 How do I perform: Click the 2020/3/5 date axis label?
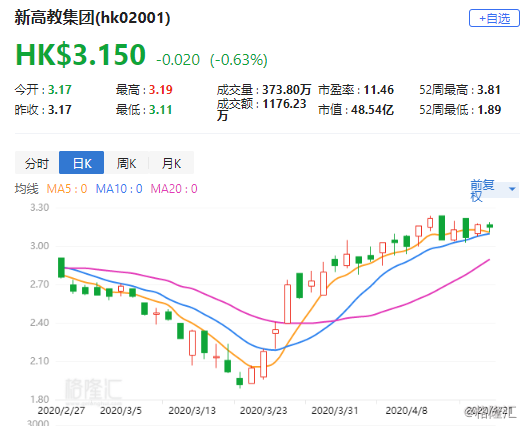[121, 410]
